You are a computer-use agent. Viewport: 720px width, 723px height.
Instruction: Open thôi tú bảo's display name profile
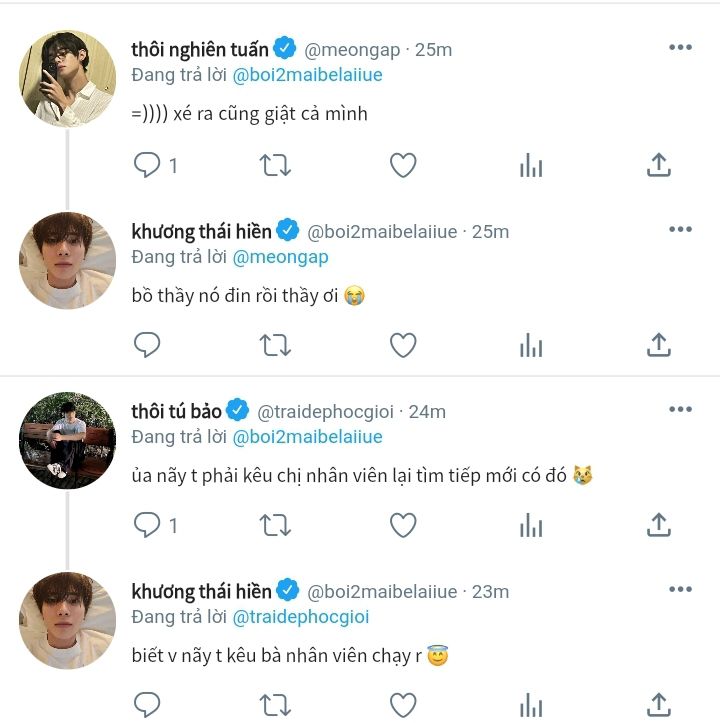point(177,411)
